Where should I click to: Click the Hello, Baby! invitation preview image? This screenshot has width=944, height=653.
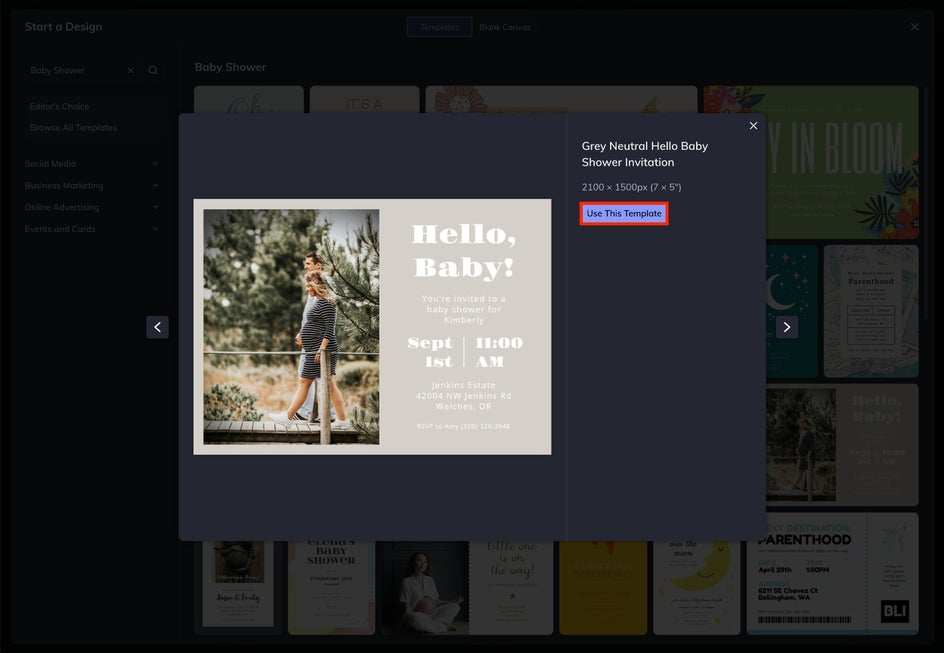click(372, 327)
